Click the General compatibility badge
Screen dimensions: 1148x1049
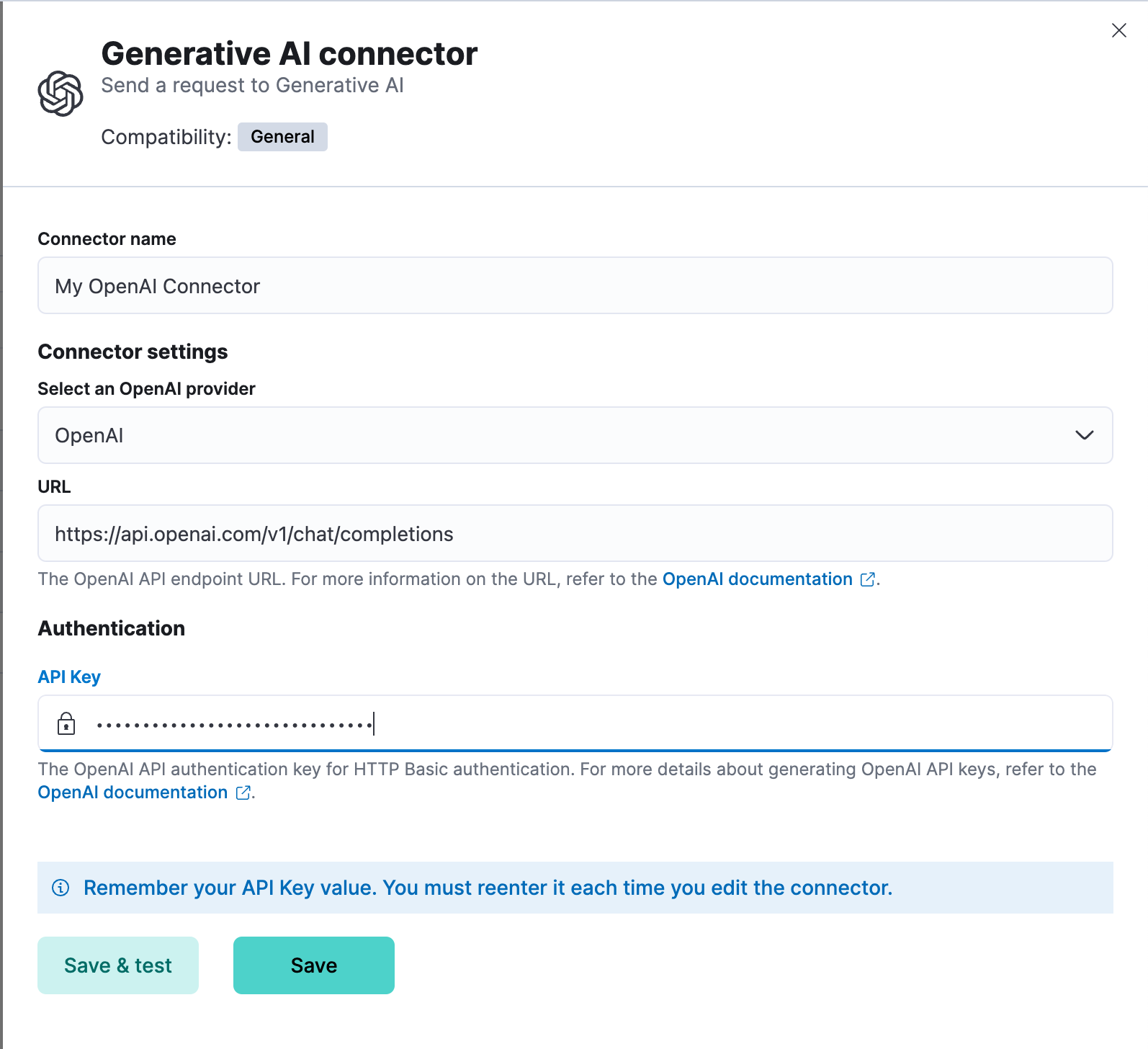pyautogui.click(x=282, y=136)
